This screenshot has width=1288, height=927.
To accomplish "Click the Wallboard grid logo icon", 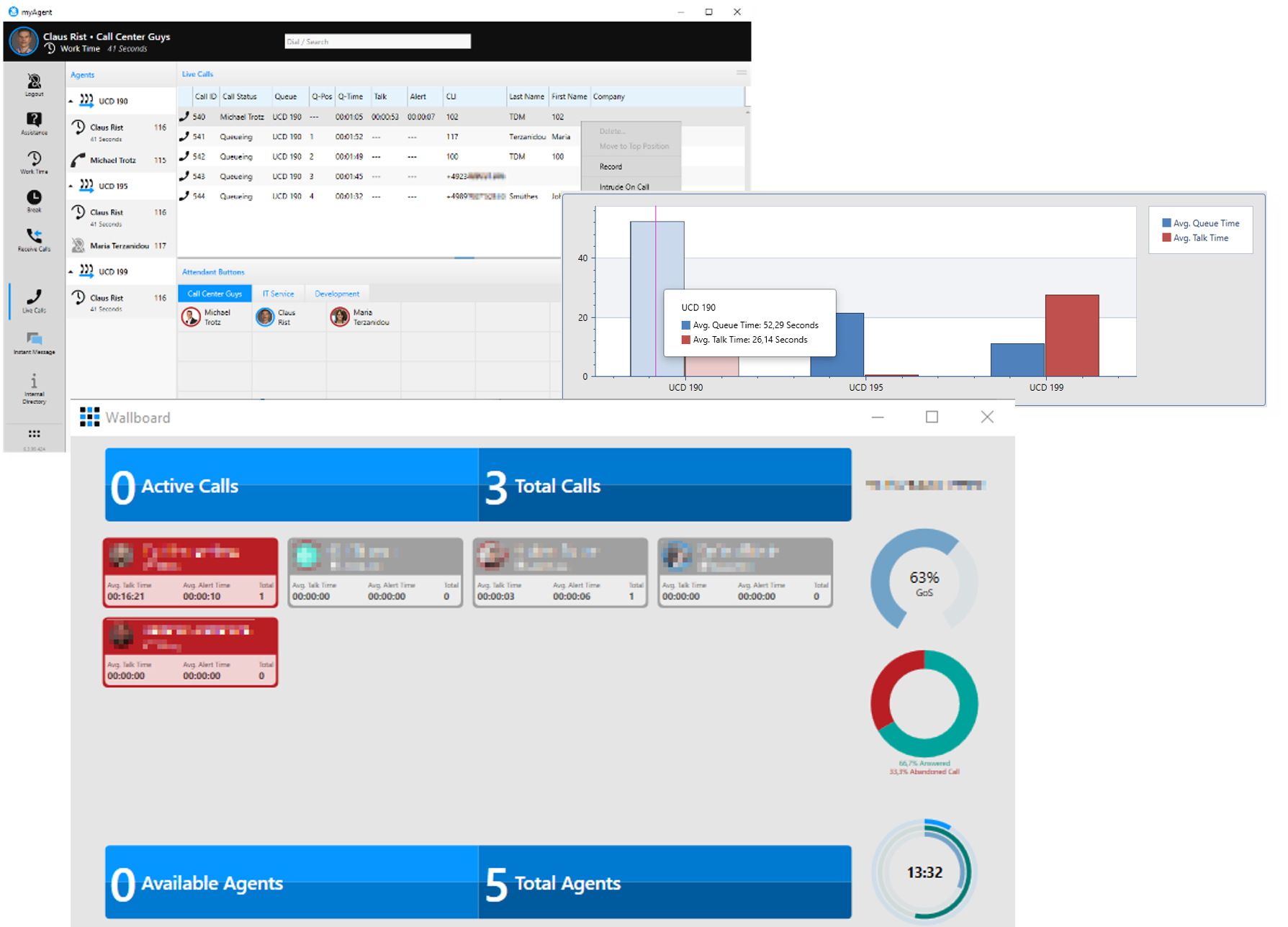I will pos(89,417).
